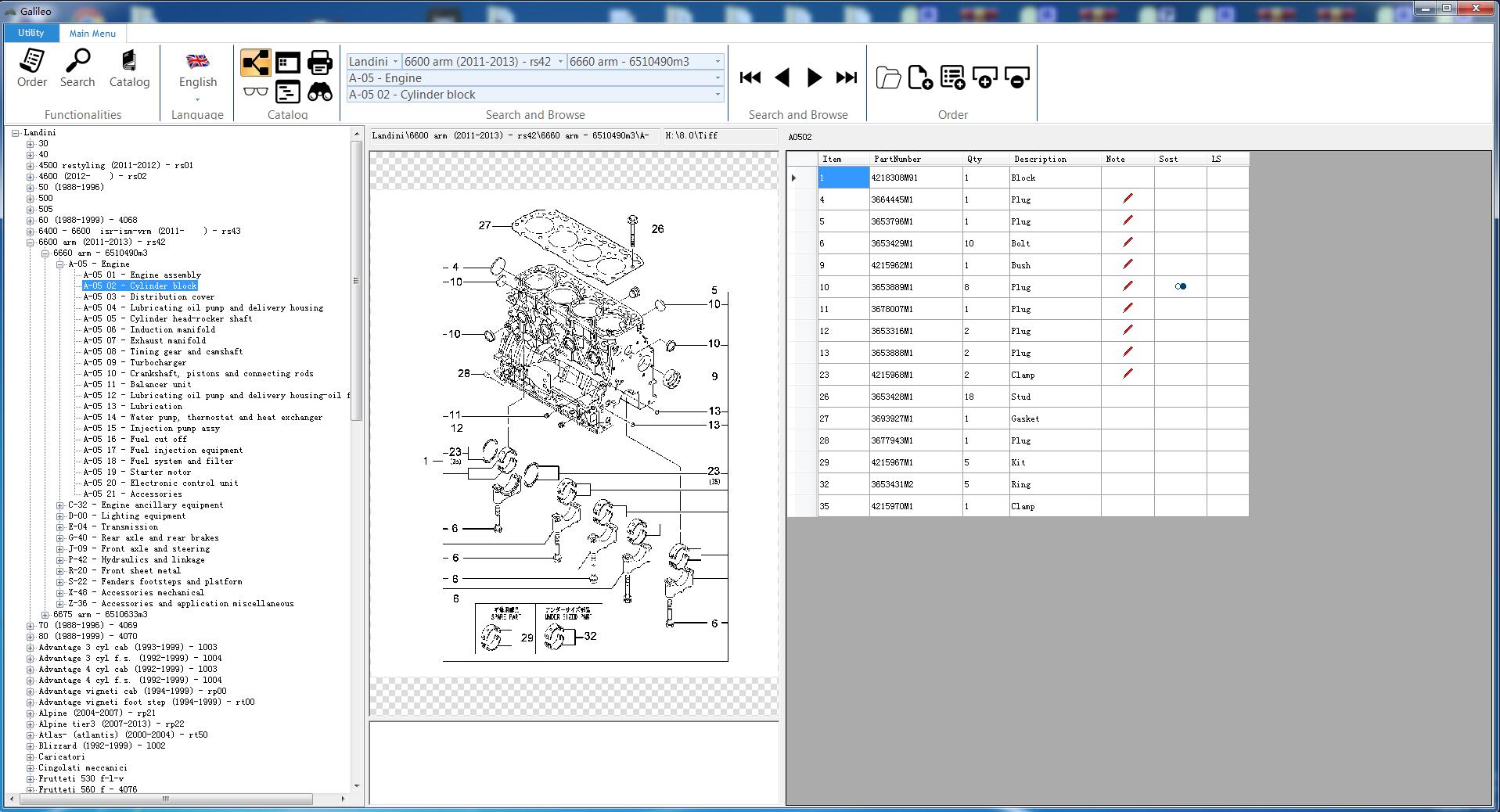The image size is (1500, 812).
Task: Open the Order functionality icon
Action: click(32, 60)
